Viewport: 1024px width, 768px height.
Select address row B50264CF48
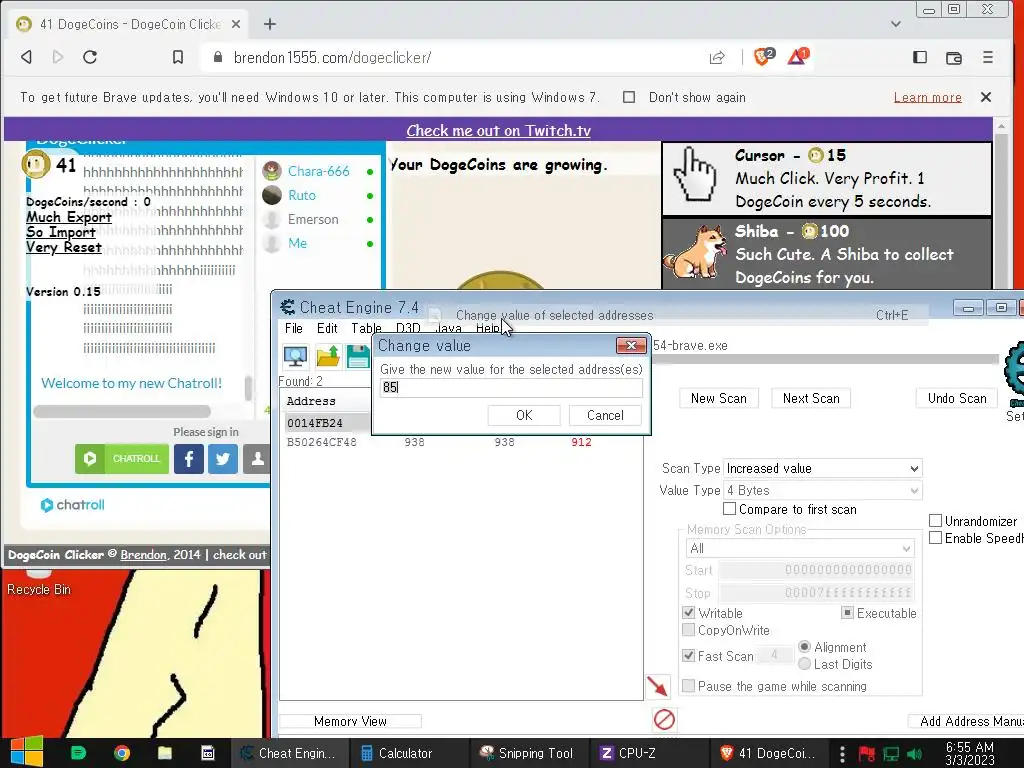coord(460,442)
